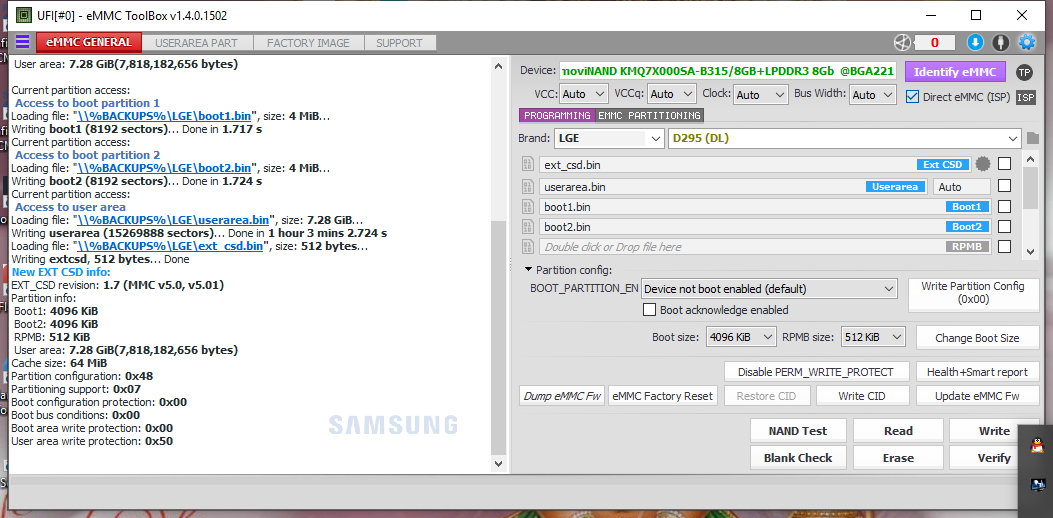This screenshot has width=1053, height=518.
Task: Click the log panel vertical scrollbar thumb
Action: tap(498, 337)
